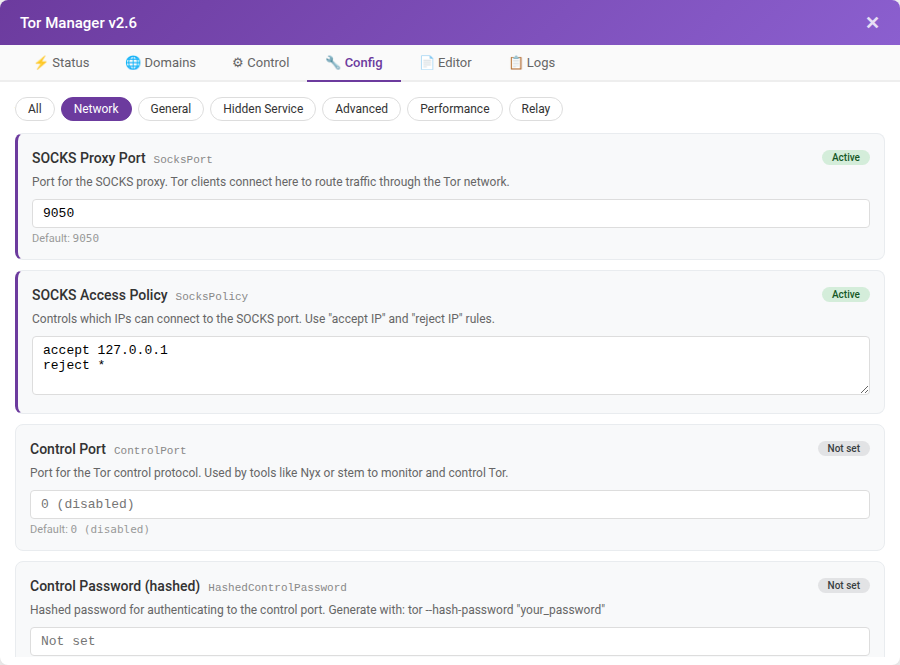Select the Config tab
This screenshot has height=665, width=900.
[354, 63]
